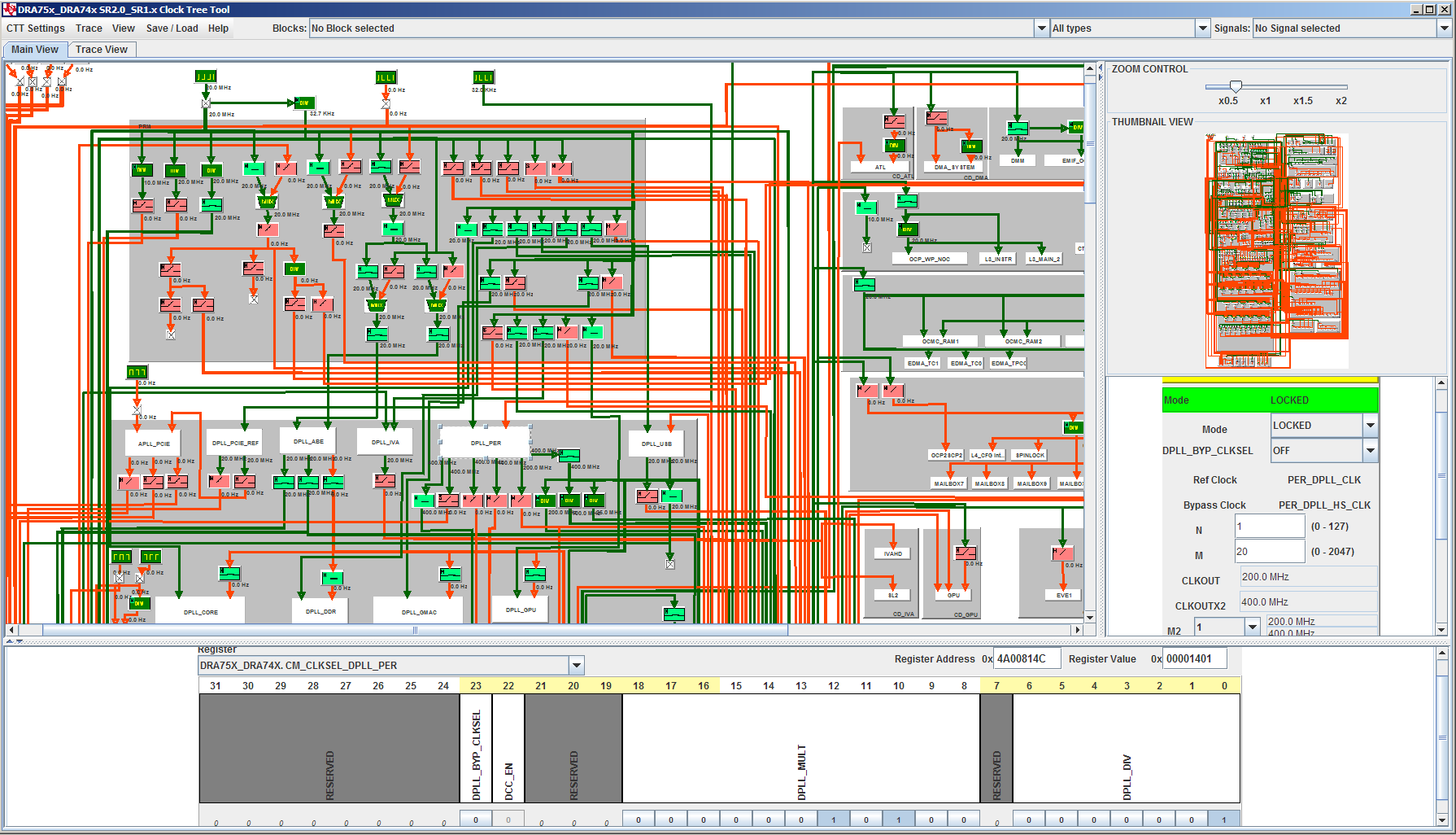Image resolution: width=1456 pixels, height=835 pixels.
Task: Select the green gate icon under DPLL_USB
Action: pos(672,495)
